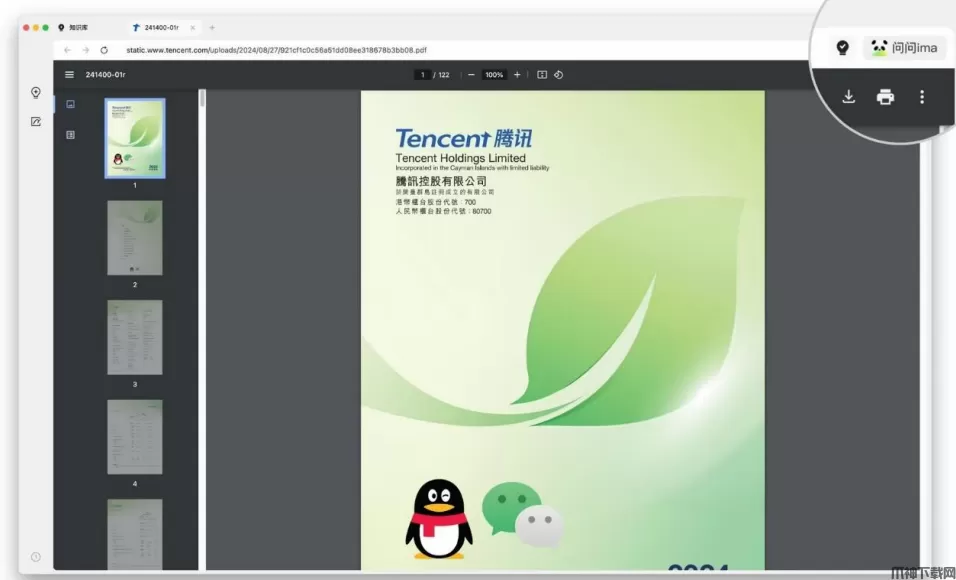Click the Tencent 腾讯 logo on cover page
Screen dimensions: 956x580
point(463,138)
